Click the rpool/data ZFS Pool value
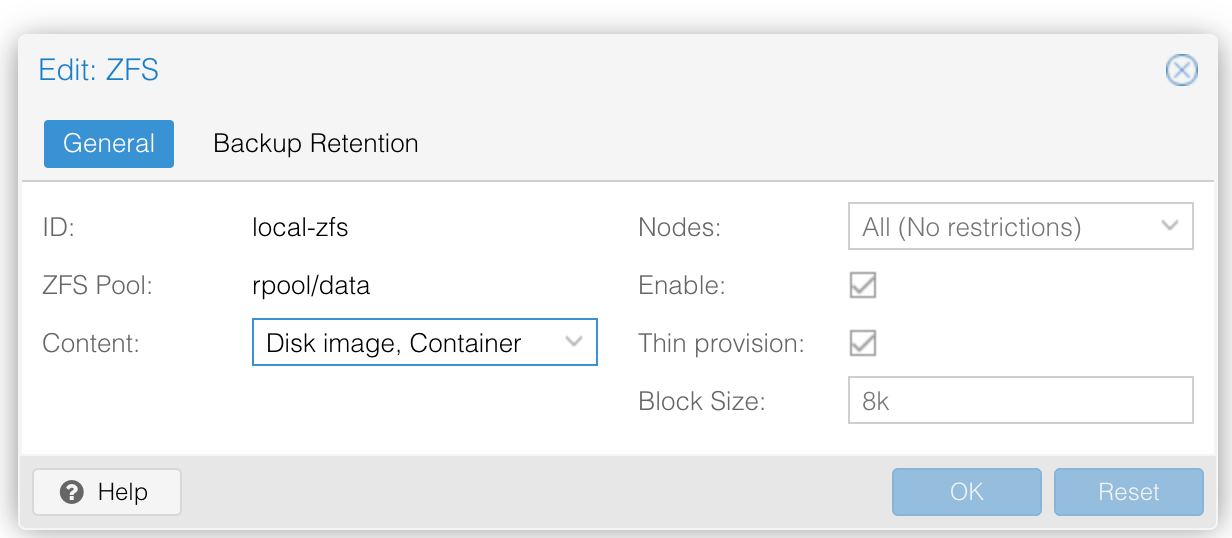The image size is (1232, 538). (311, 285)
